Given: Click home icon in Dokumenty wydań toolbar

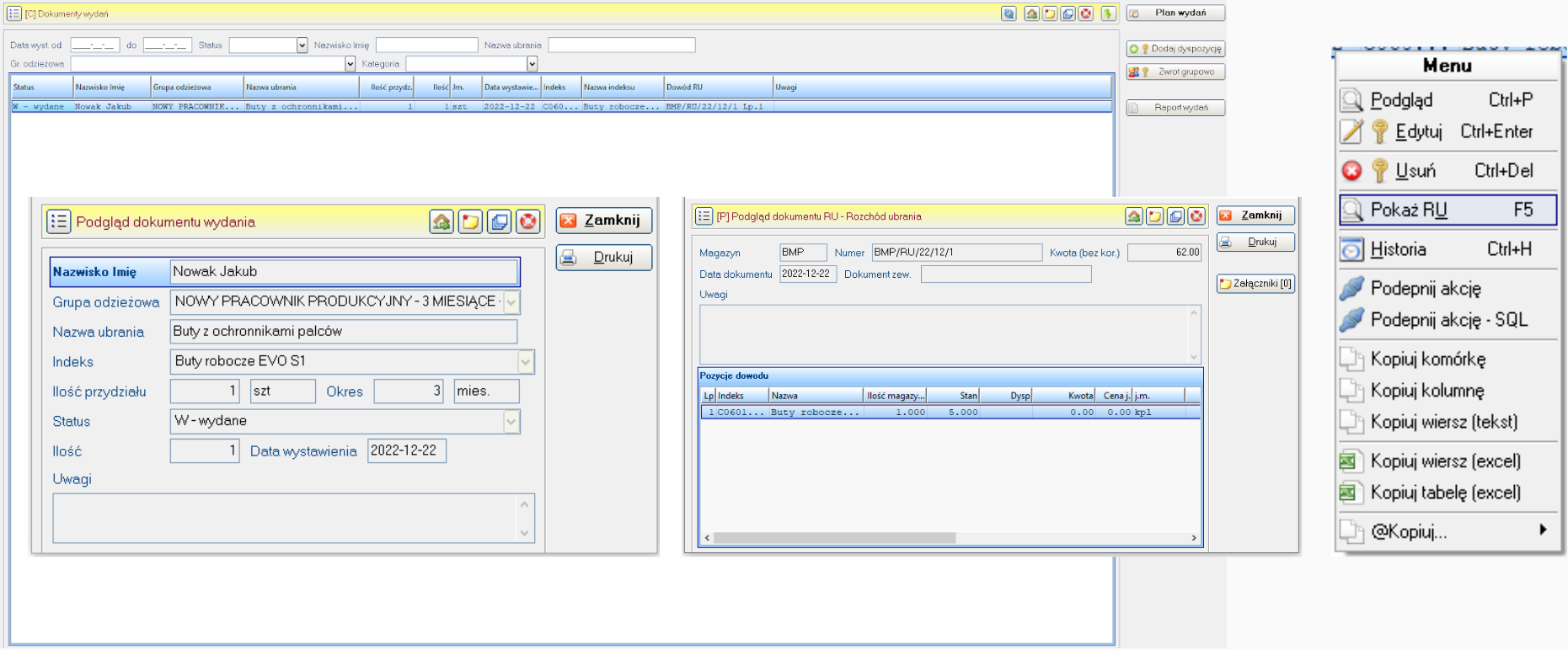Looking at the screenshot, I should [x=1031, y=13].
